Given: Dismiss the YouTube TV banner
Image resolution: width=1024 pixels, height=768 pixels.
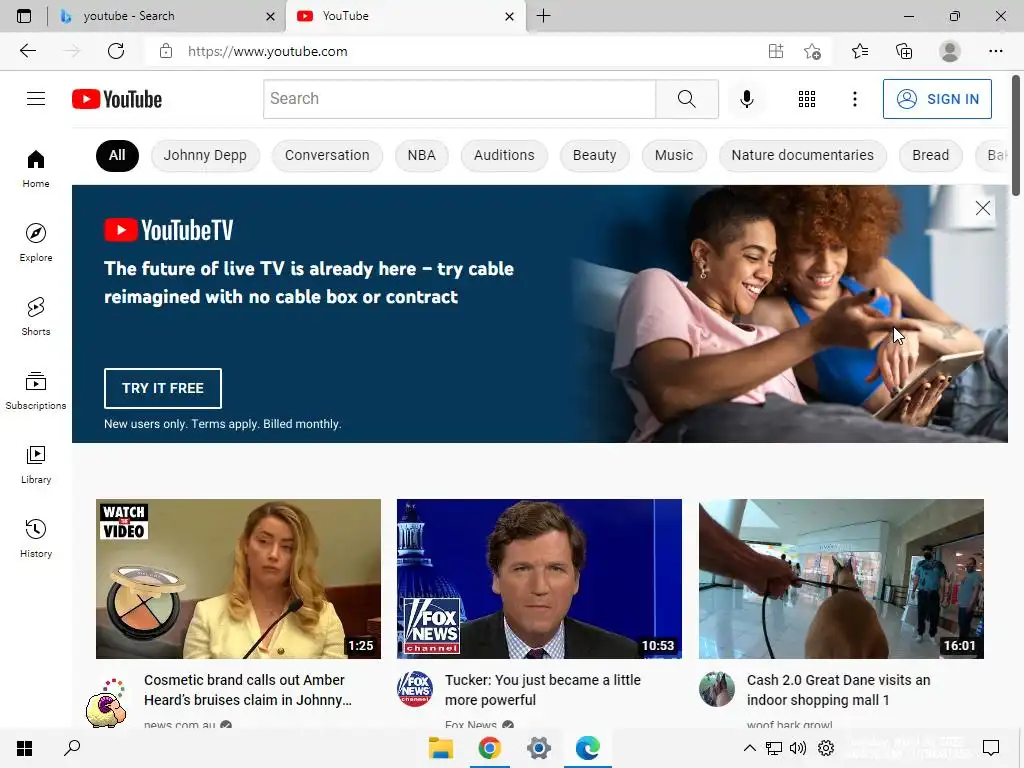Looking at the screenshot, I should pyautogui.click(x=982, y=208).
